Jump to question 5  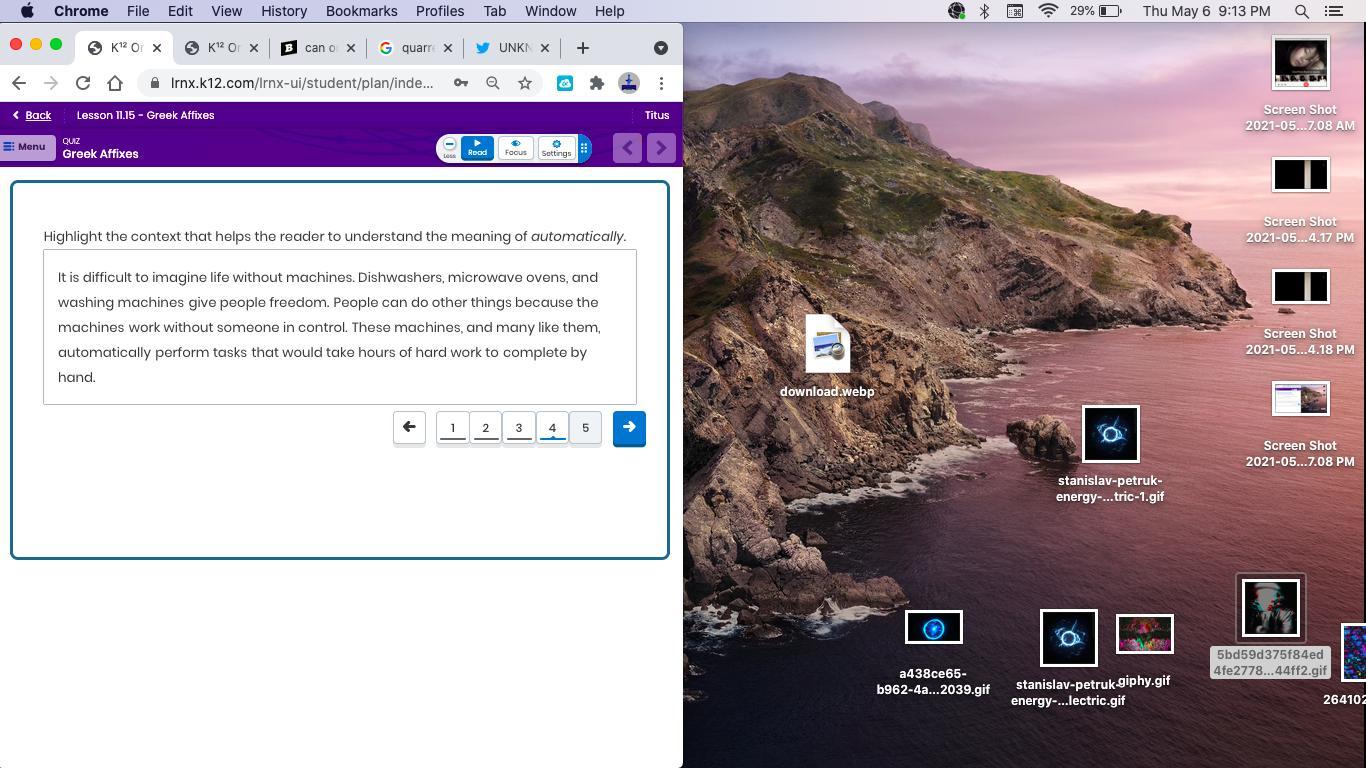(x=585, y=428)
